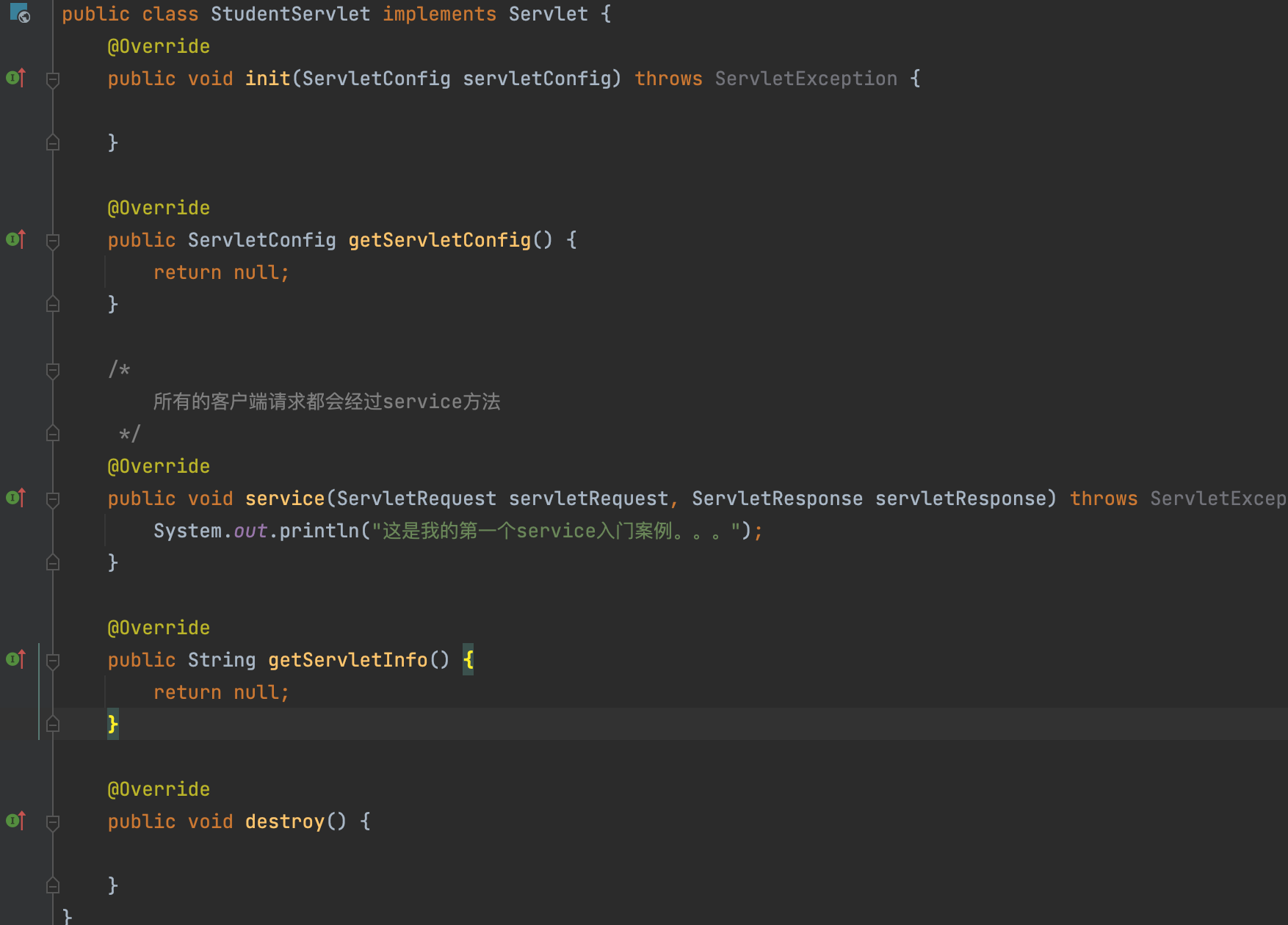Click ServletException in the init signature
This screenshot has height=925, width=1288.
click(x=806, y=79)
